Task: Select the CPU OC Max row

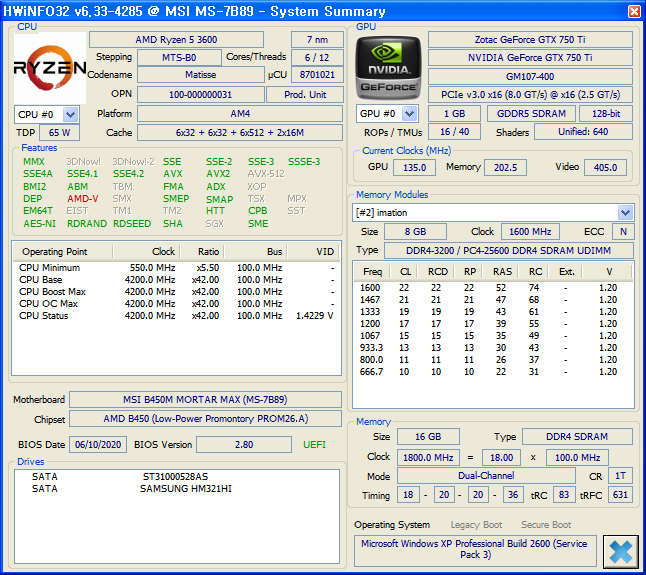Action: click(x=176, y=304)
